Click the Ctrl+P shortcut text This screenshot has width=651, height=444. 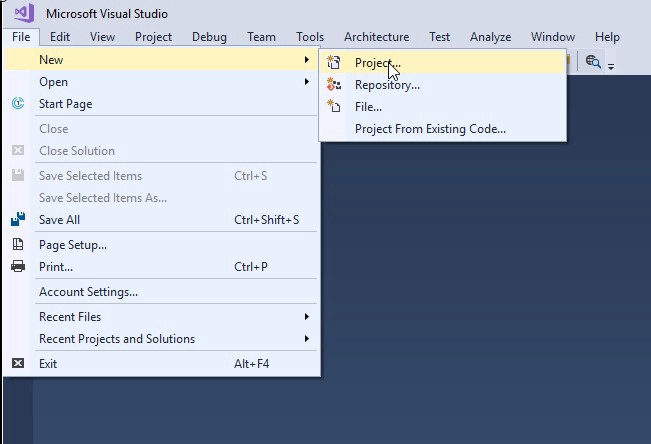tap(251, 266)
